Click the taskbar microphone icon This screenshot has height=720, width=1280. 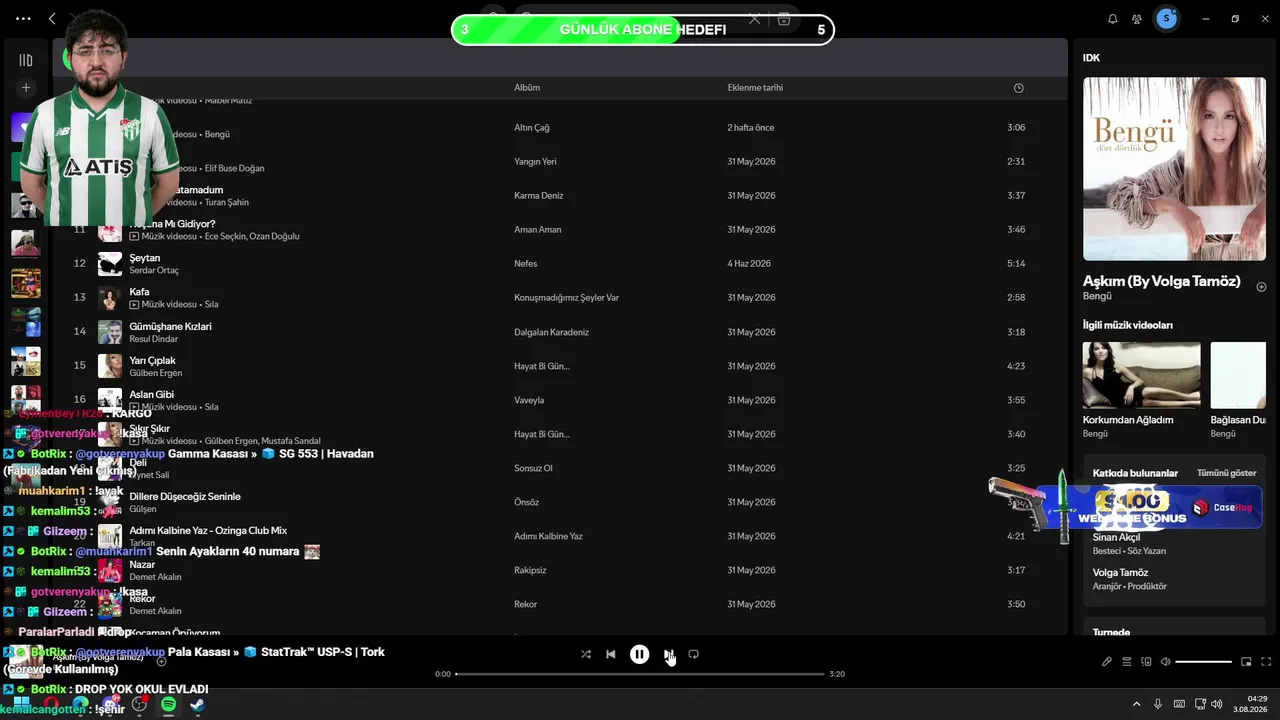(1158, 705)
